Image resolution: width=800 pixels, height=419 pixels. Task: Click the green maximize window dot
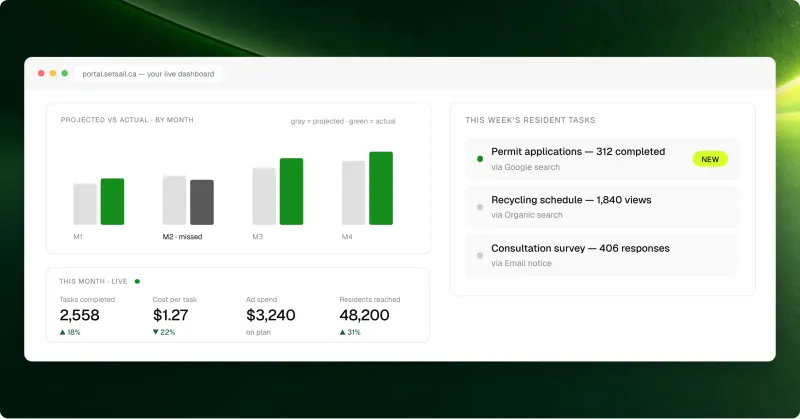pyautogui.click(x=65, y=73)
